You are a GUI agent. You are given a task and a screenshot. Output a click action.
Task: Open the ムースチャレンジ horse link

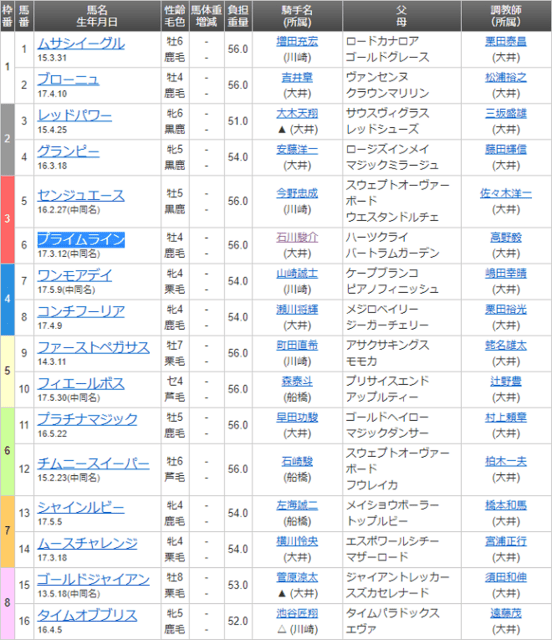pyautogui.click(x=87, y=543)
